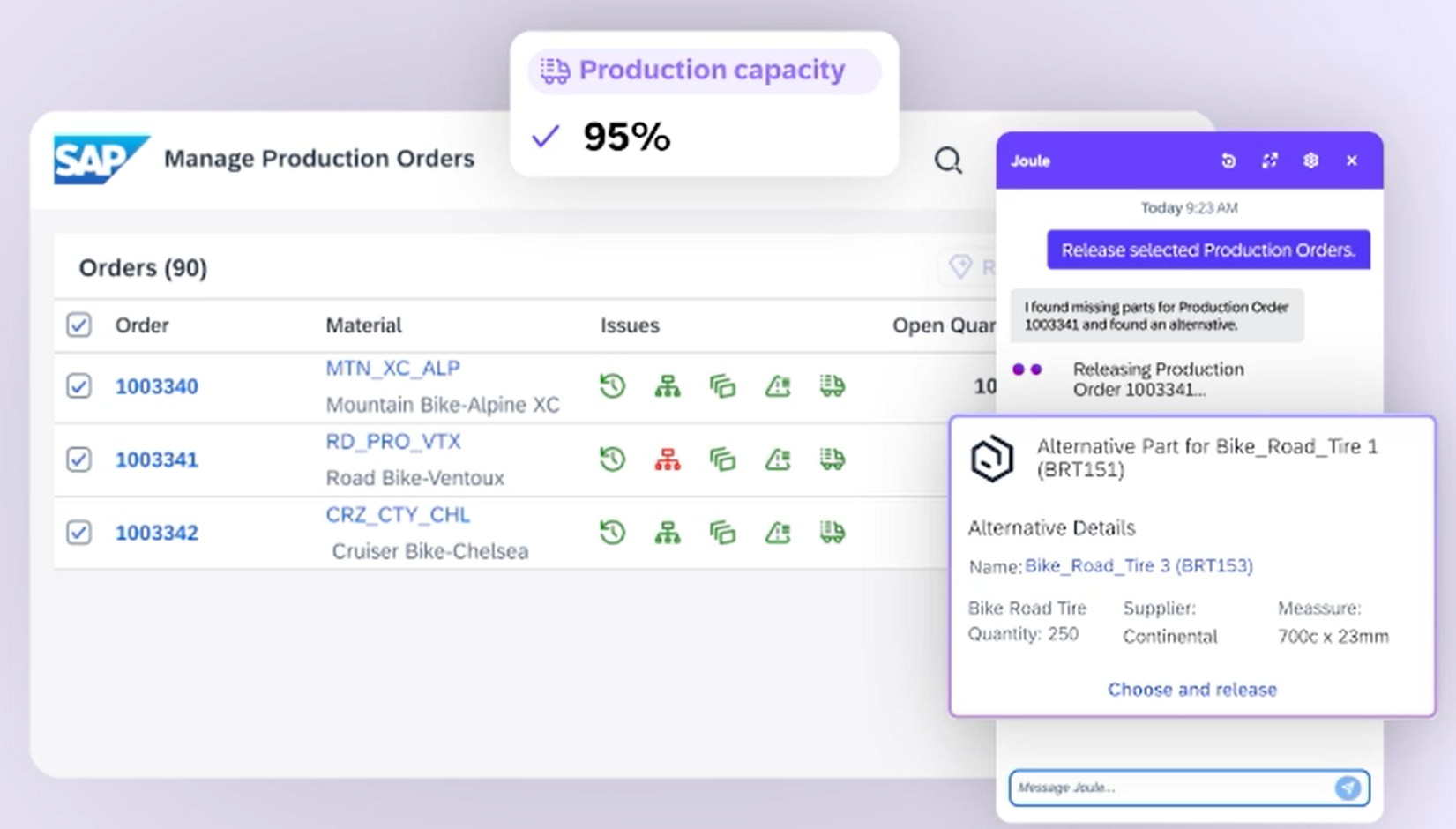Open Bike_Road_Tire 3 (BRT153) link

(x=1139, y=566)
